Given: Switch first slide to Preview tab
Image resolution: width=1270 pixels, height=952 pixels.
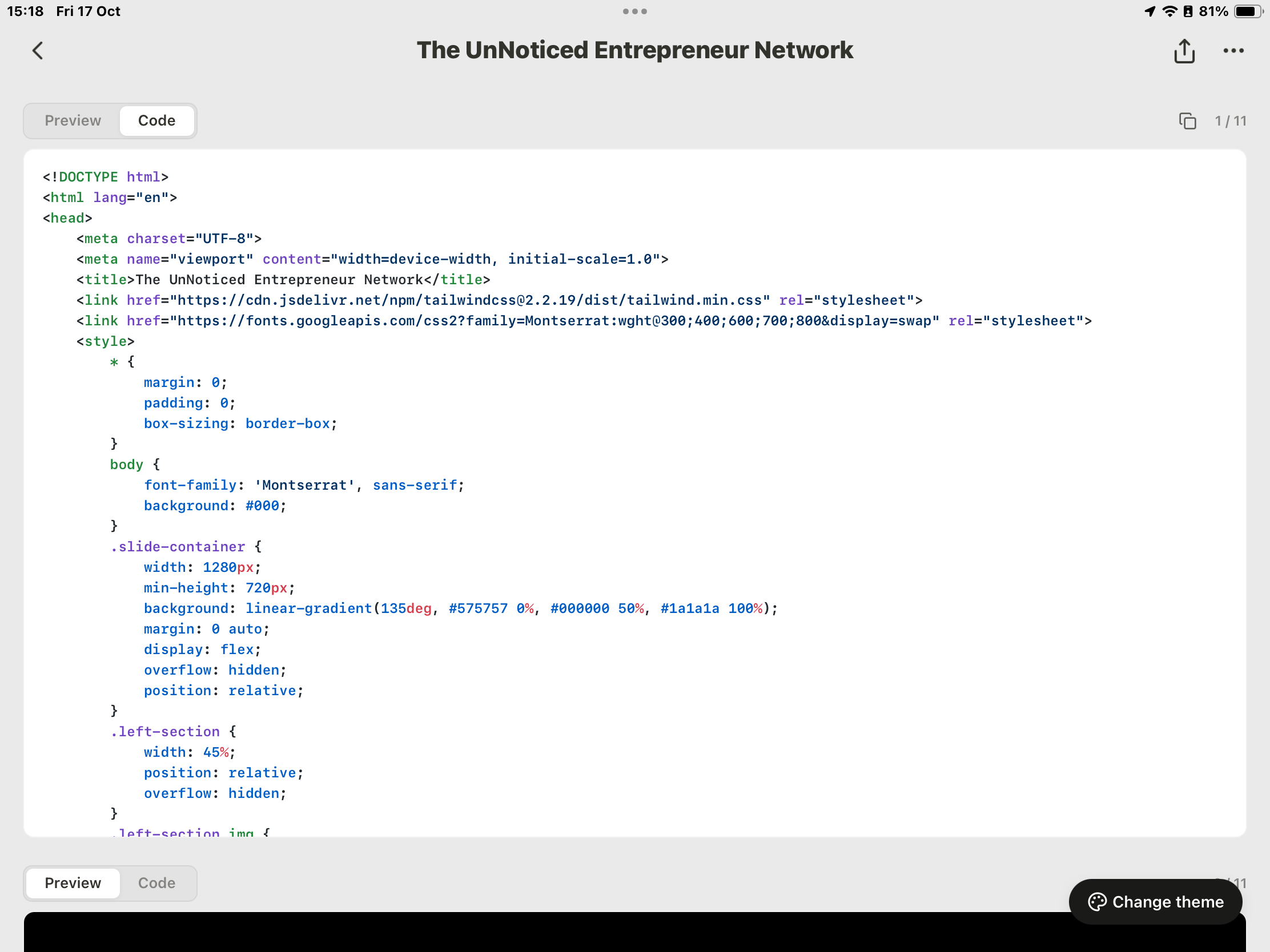Looking at the screenshot, I should (x=73, y=121).
